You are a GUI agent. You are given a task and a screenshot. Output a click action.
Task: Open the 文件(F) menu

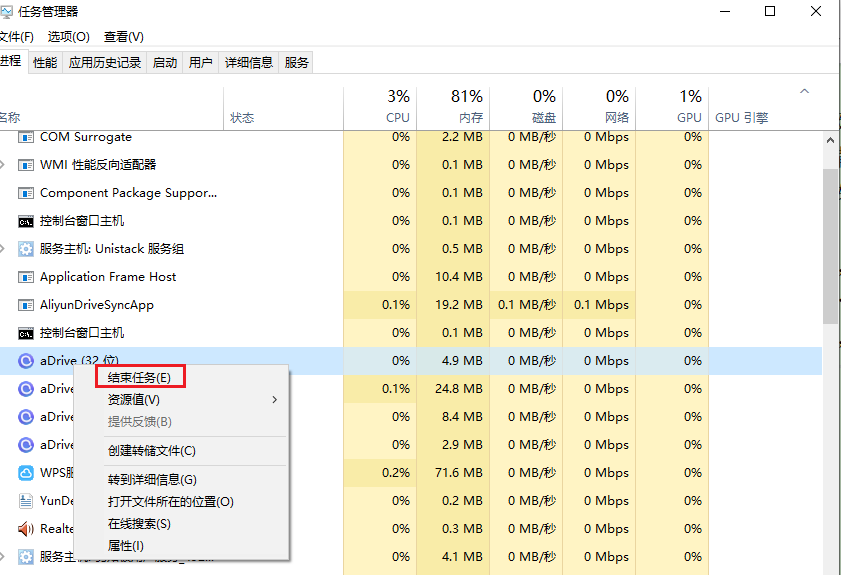click(17, 36)
